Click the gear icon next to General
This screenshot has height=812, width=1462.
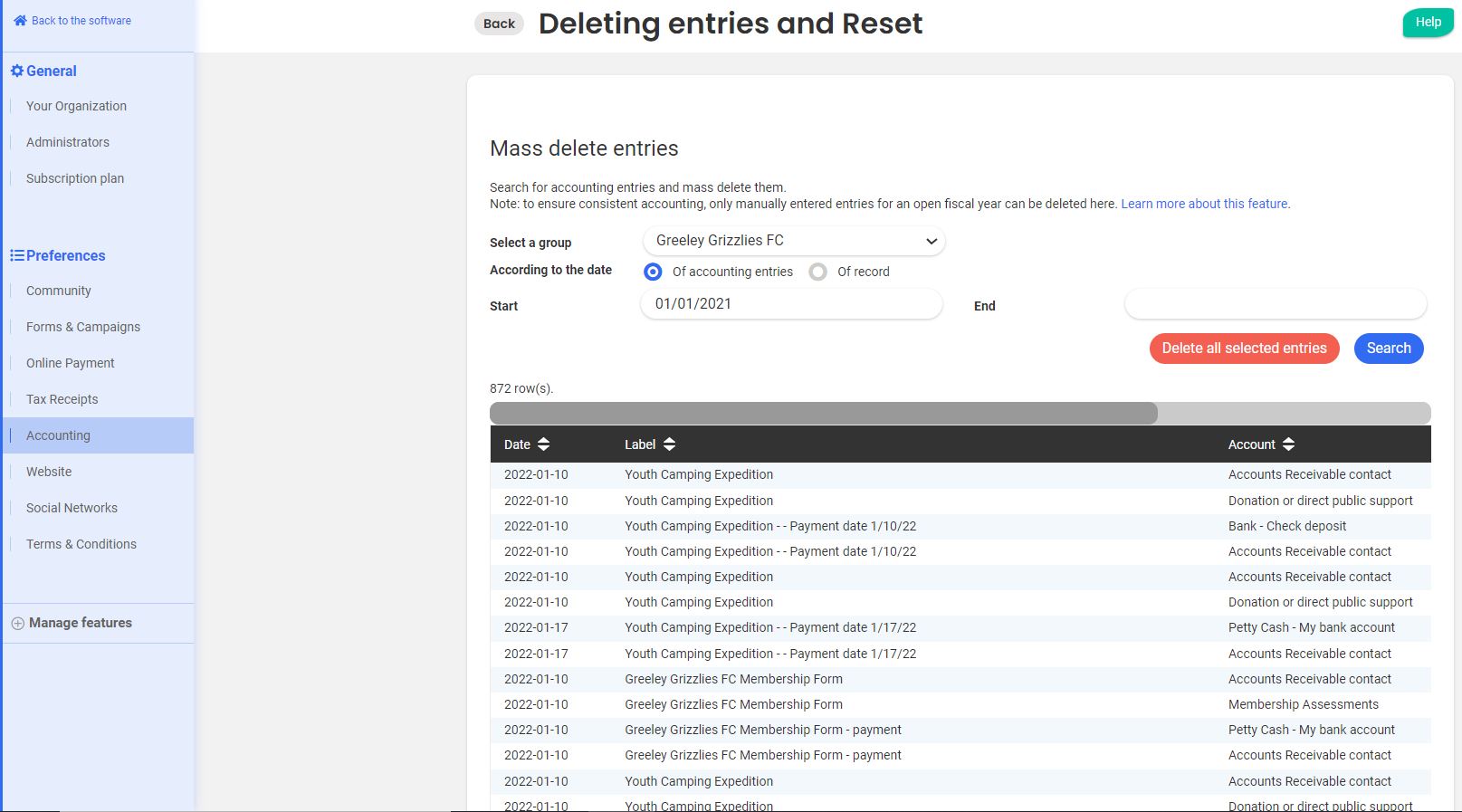pos(16,71)
